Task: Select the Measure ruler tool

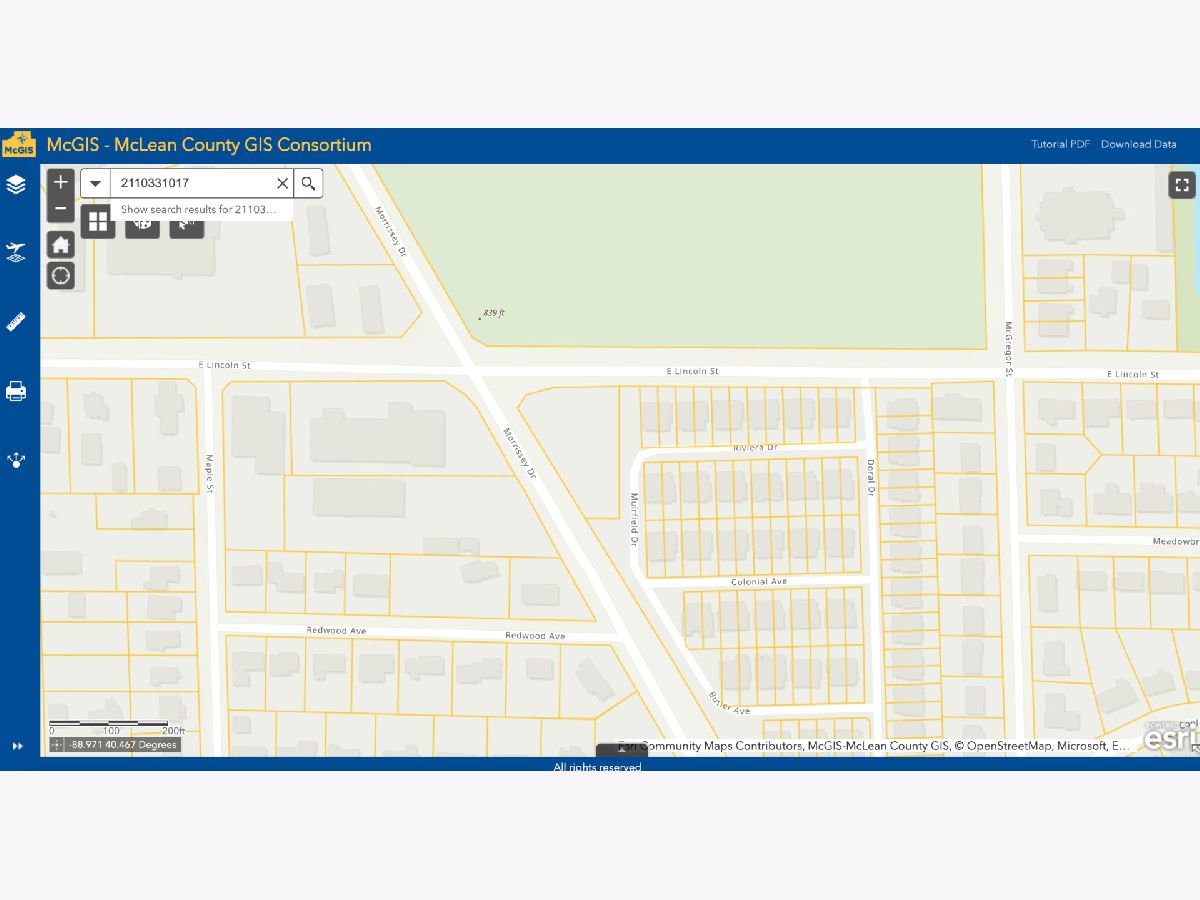Action: pyautogui.click(x=16, y=322)
